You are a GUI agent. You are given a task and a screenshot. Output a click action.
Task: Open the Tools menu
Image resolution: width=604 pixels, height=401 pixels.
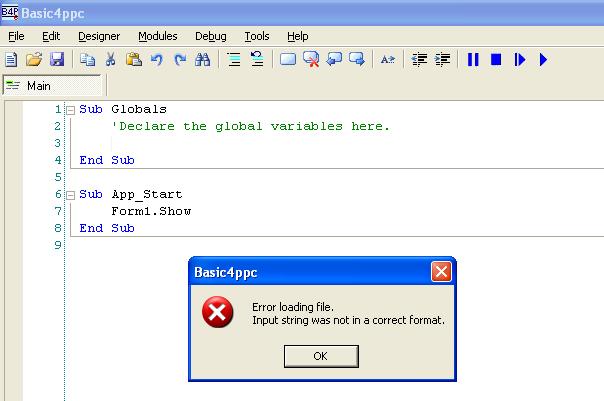point(257,36)
